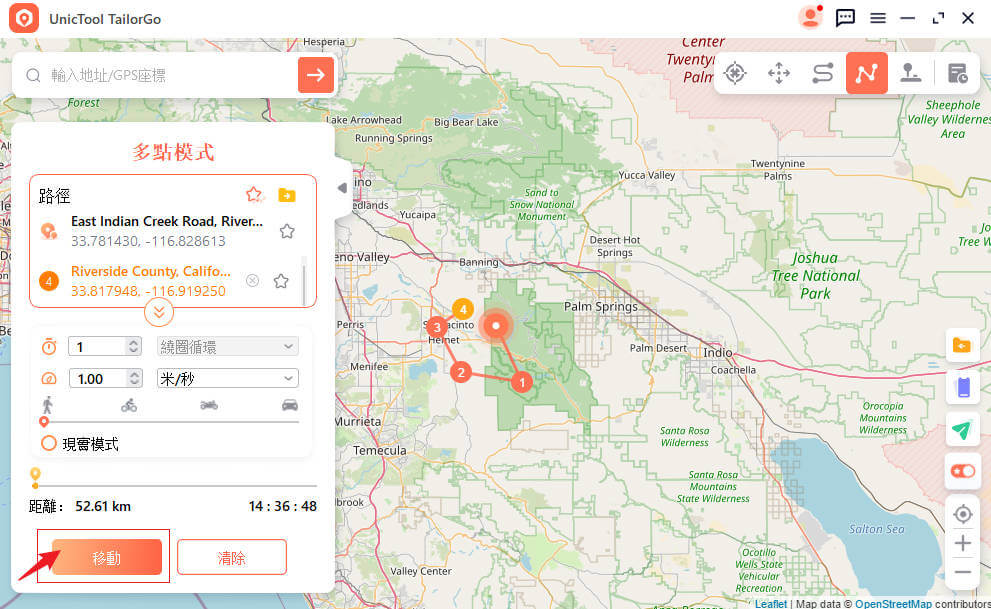The height and width of the screenshot is (609, 991).
Task: Click the loop count number field
Action: (x=98, y=346)
